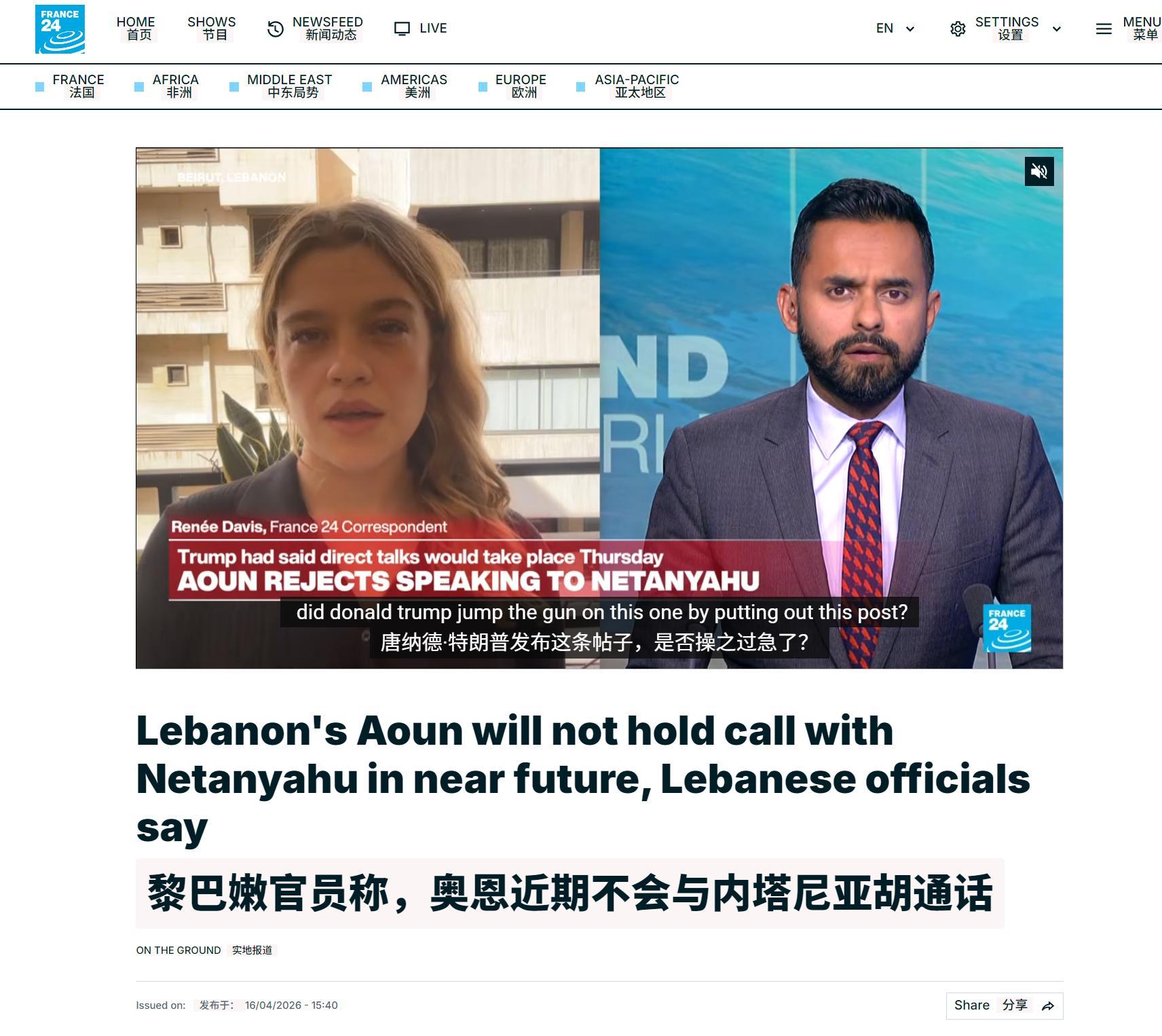The height and width of the screenshot is (1036, 1162).
Task: Open the Newsfeed clock icon
Action: (x=275, y=29)
